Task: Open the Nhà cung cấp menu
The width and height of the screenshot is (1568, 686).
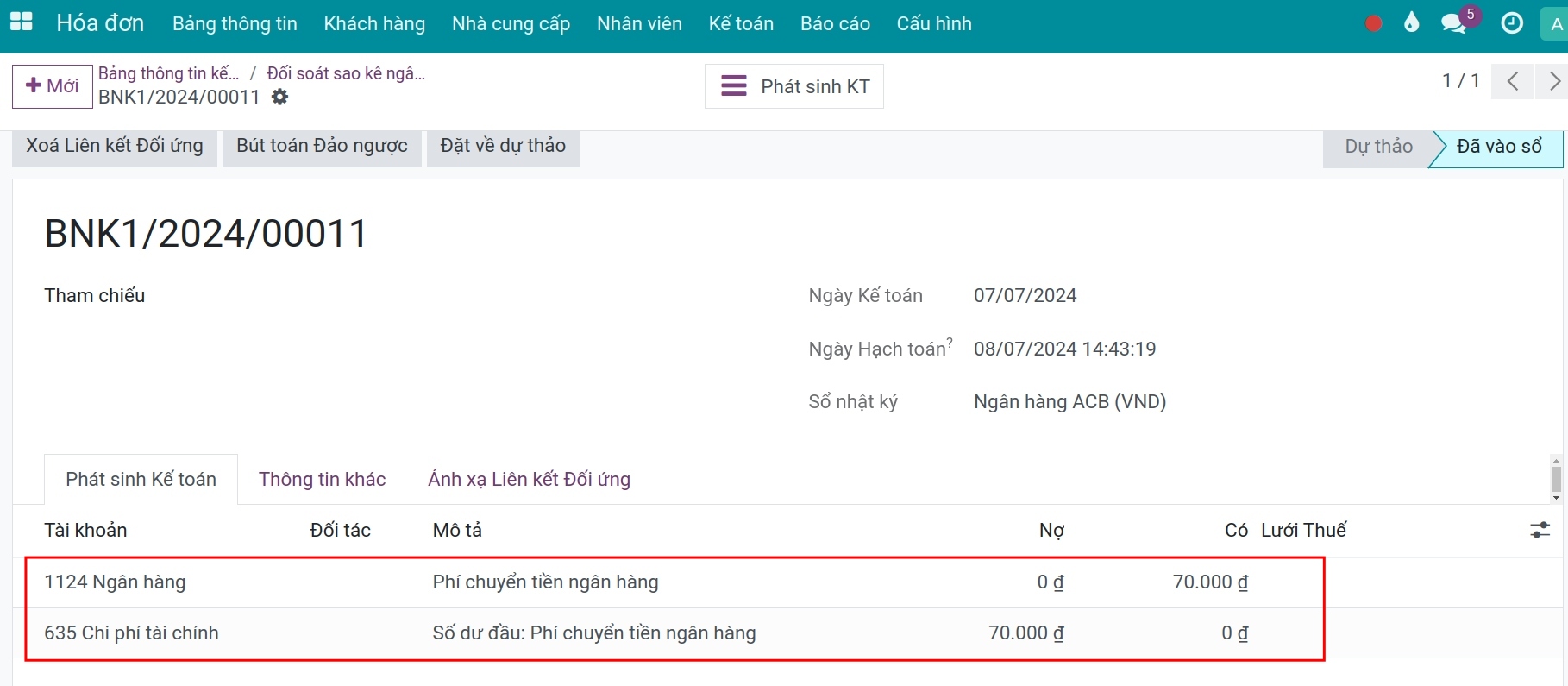Action: (511, 24)
